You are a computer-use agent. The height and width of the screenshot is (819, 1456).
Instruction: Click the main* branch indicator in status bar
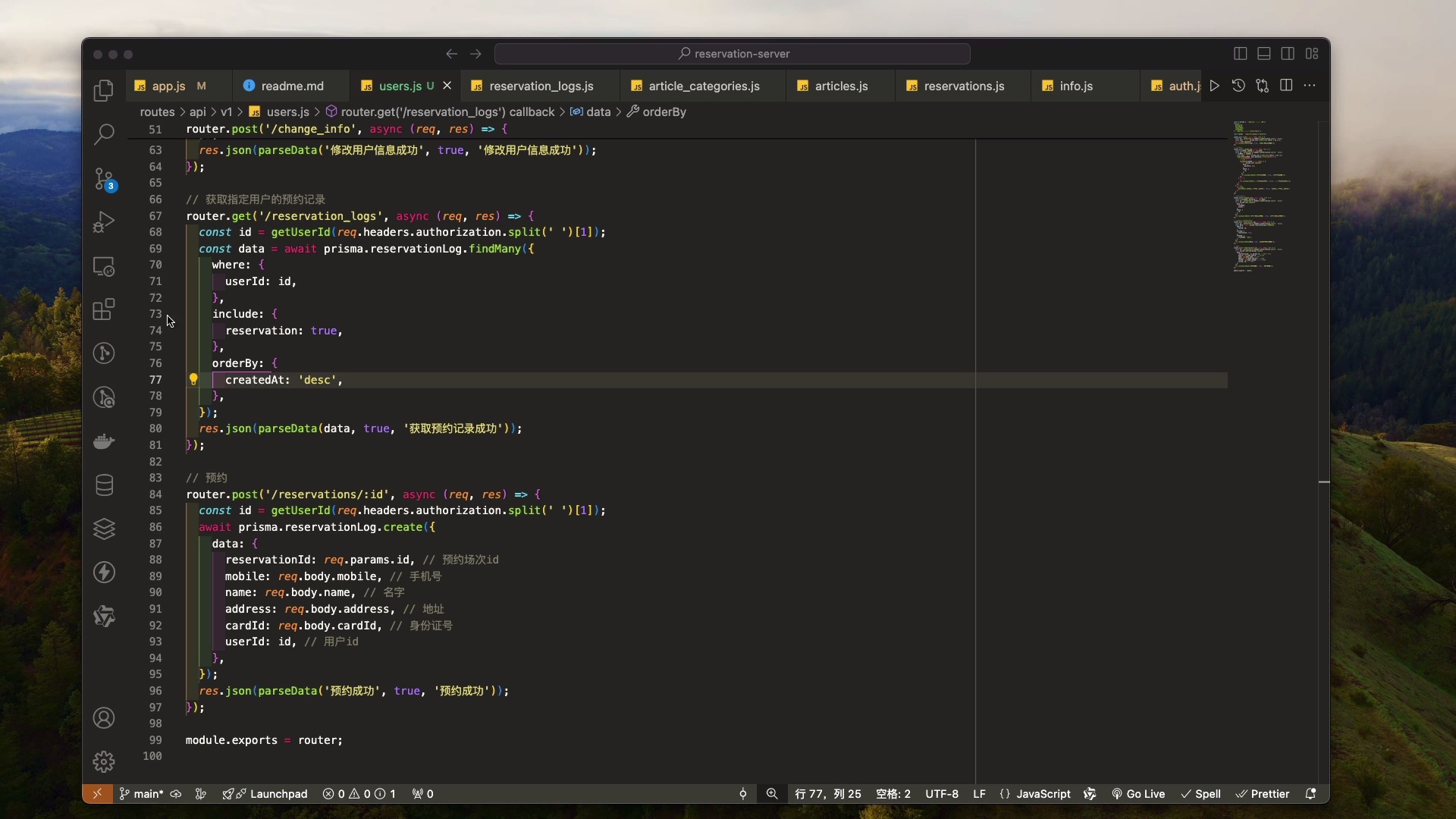coord(143,794)
